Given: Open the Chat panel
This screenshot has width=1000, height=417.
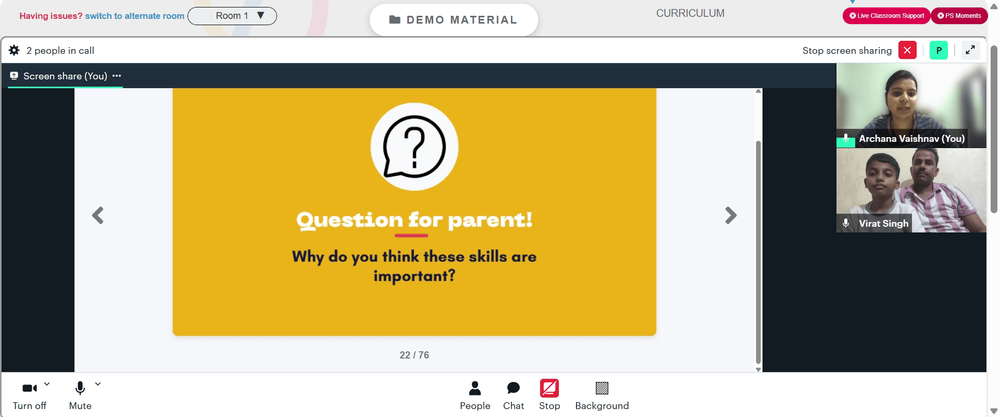Looking at the screenshot, I should pyautogui.click(x=513, y=395).
